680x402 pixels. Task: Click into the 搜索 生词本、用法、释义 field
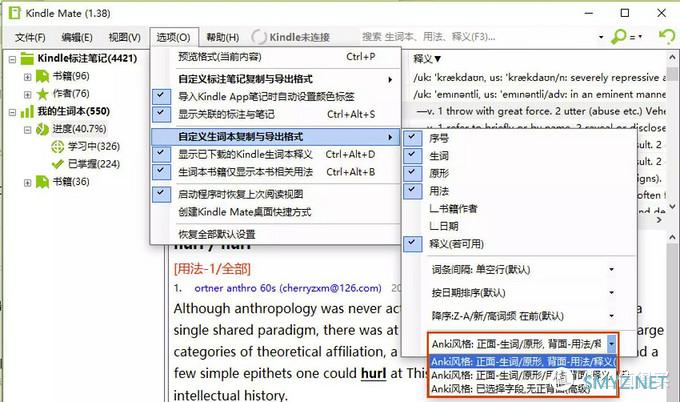pos(477,37)
